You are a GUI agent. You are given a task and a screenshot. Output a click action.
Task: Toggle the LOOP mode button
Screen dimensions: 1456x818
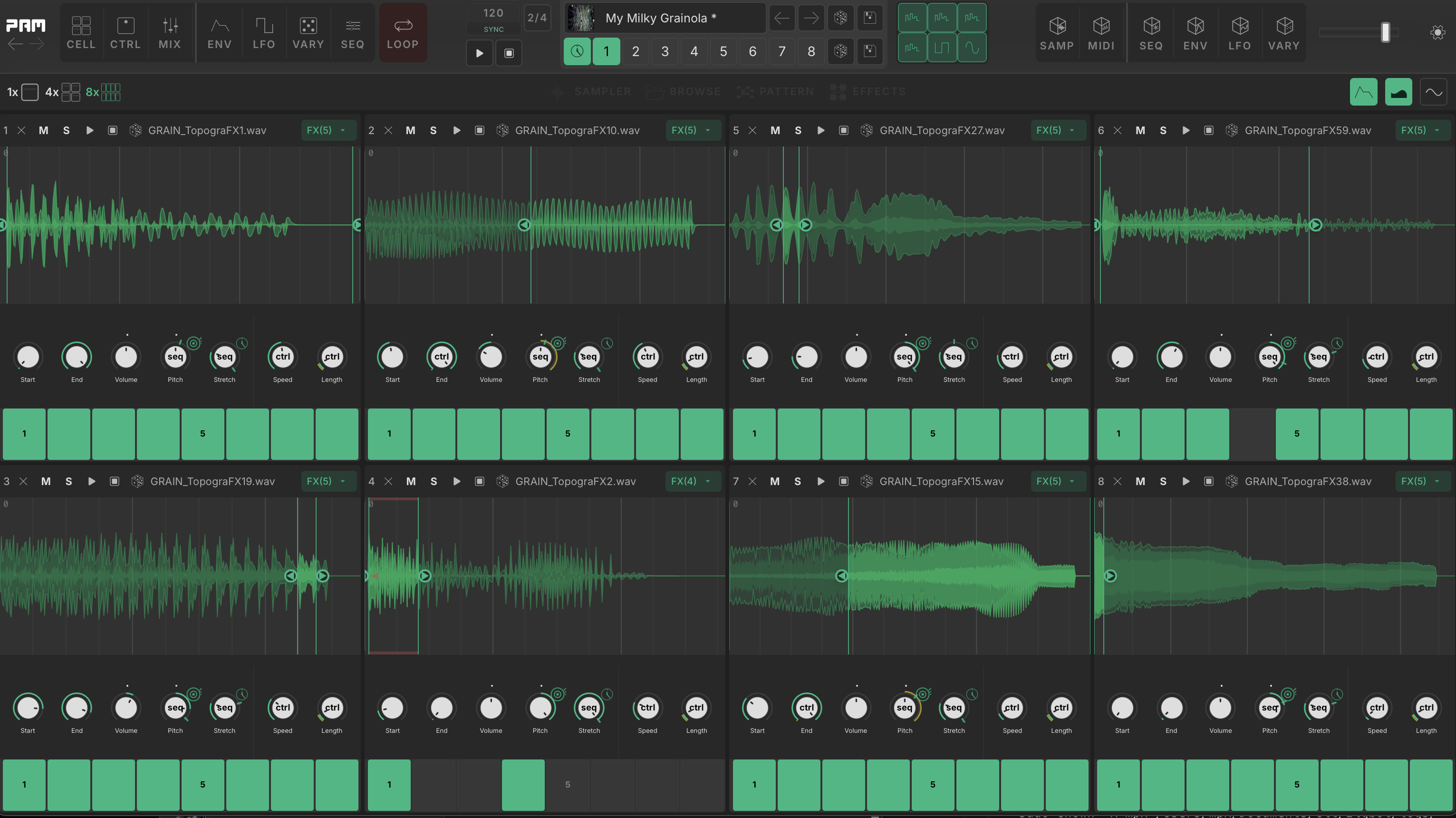[403, 32]
